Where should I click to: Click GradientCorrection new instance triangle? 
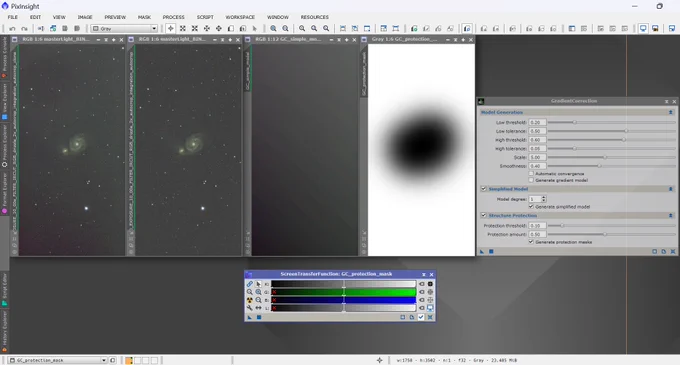[x=482, y=251]
